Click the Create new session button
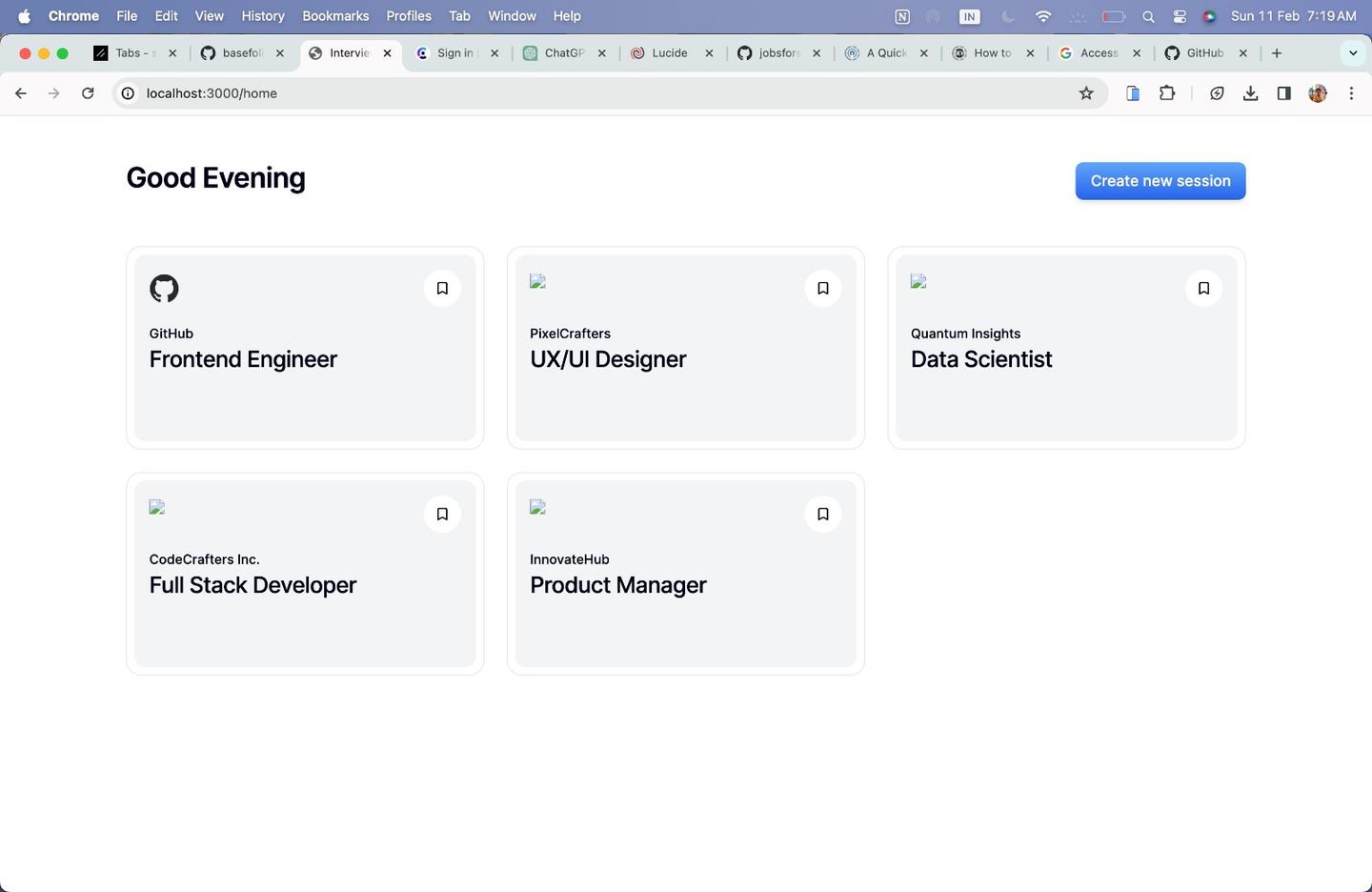 point(1160,181)
